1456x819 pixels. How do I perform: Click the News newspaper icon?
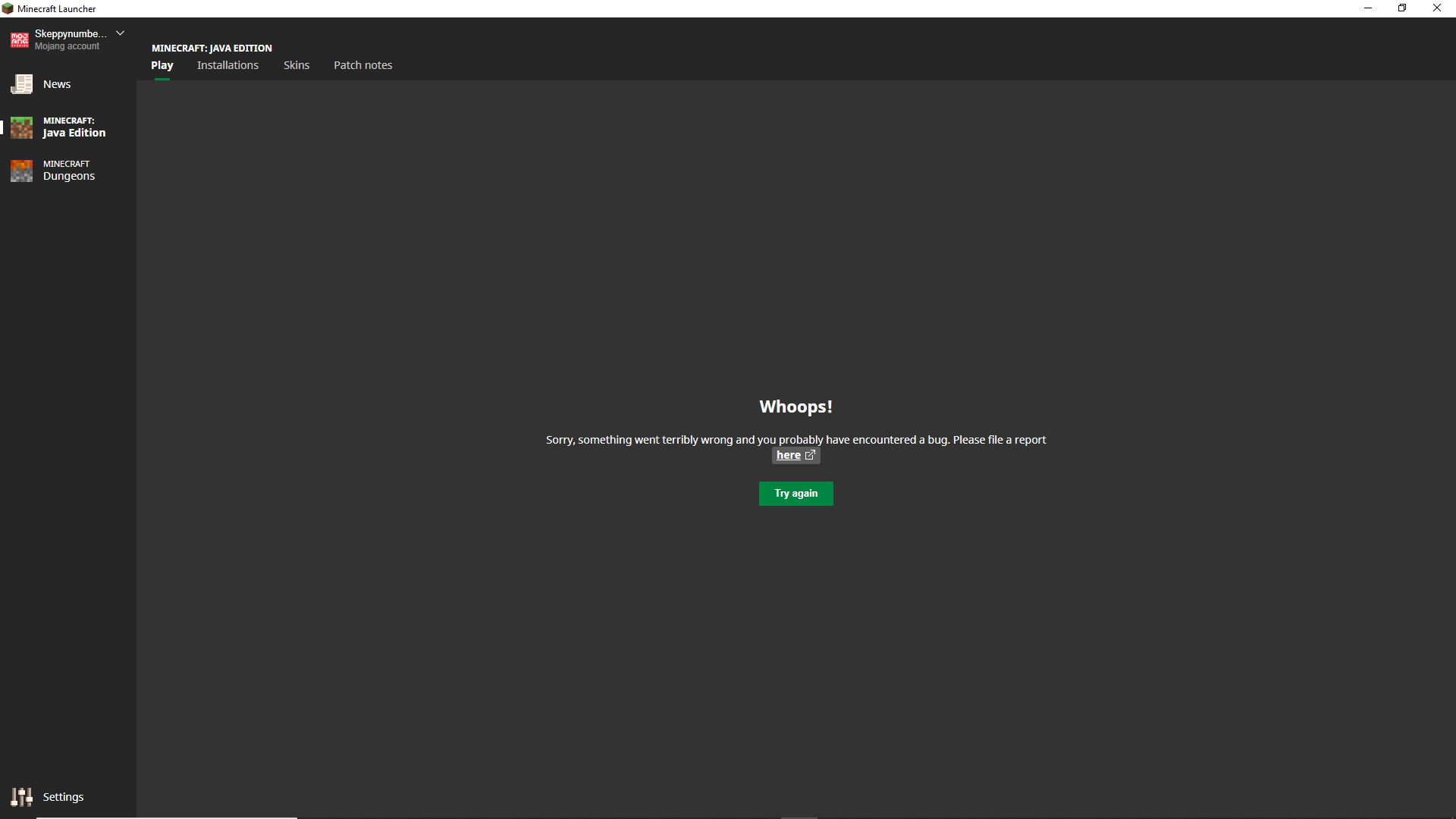tap(21, 84)
